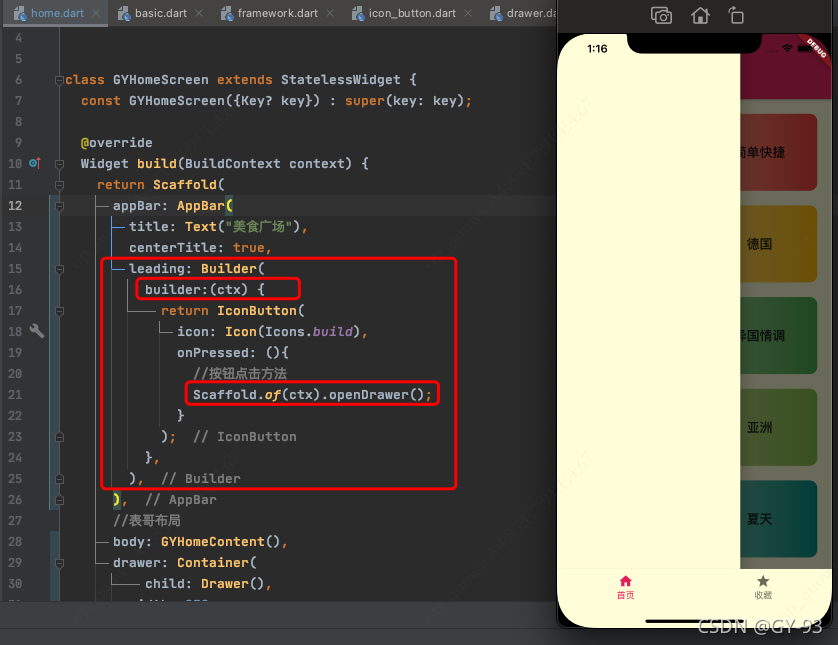Click the simulator clock showing 1:16
Screen dimensions: 838x645
[597, 49]
